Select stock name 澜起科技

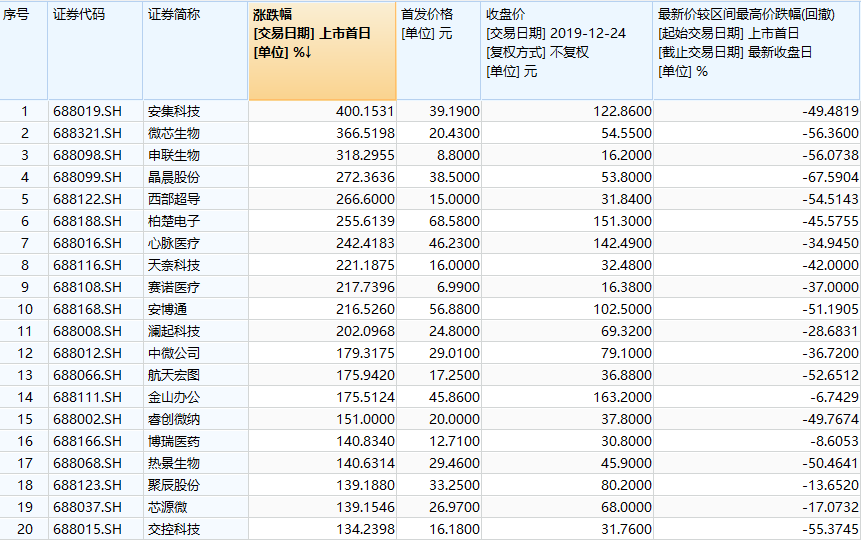click(x=174, y=331)
